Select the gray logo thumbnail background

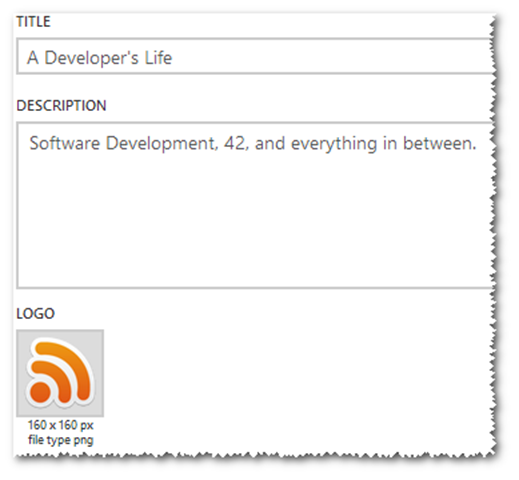click(60, 373)
